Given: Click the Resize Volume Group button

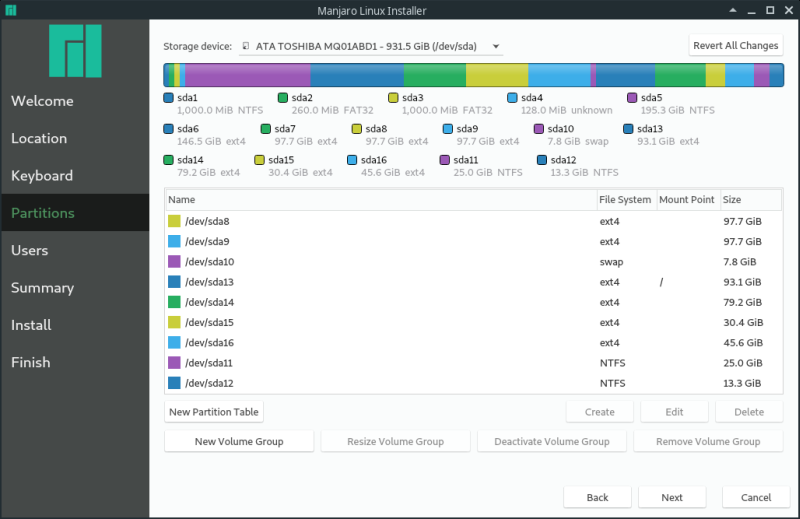Looking at the screenshot, I should click(x=395, y=441).
